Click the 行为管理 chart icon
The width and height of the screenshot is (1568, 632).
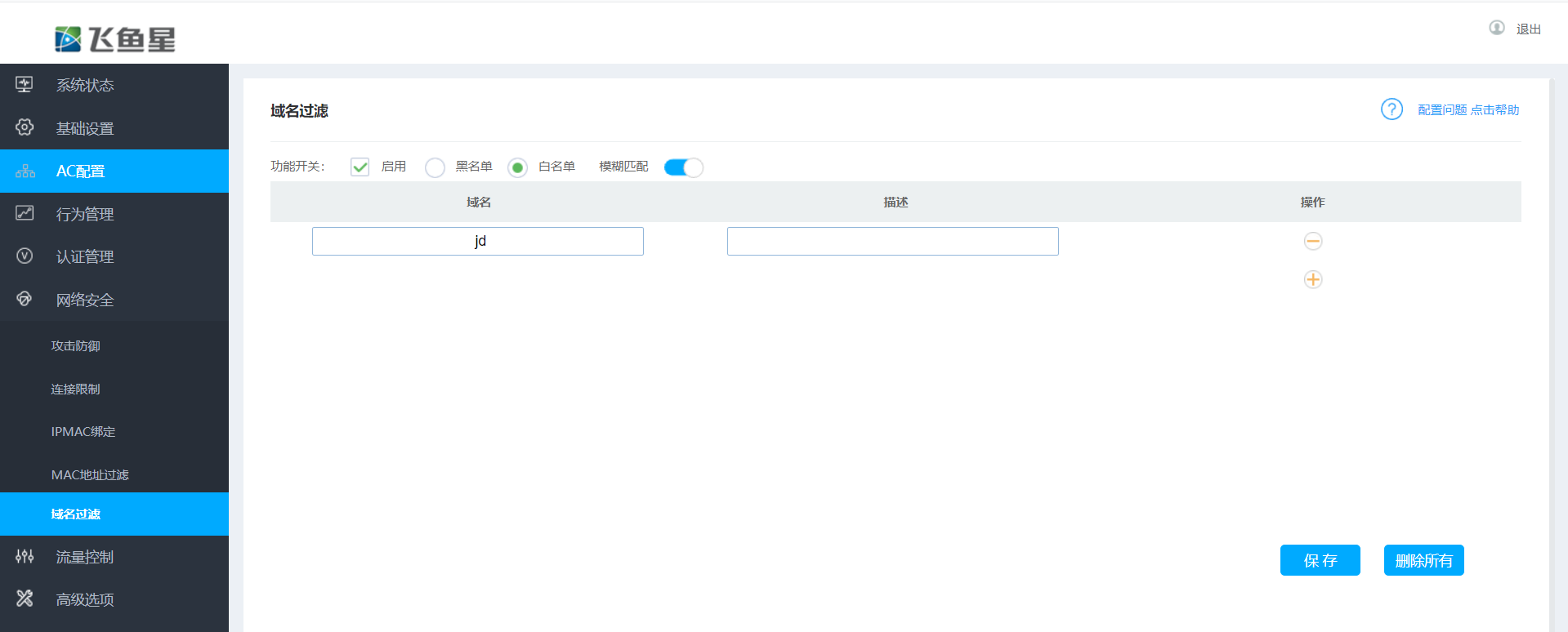(x=25, y=213)
